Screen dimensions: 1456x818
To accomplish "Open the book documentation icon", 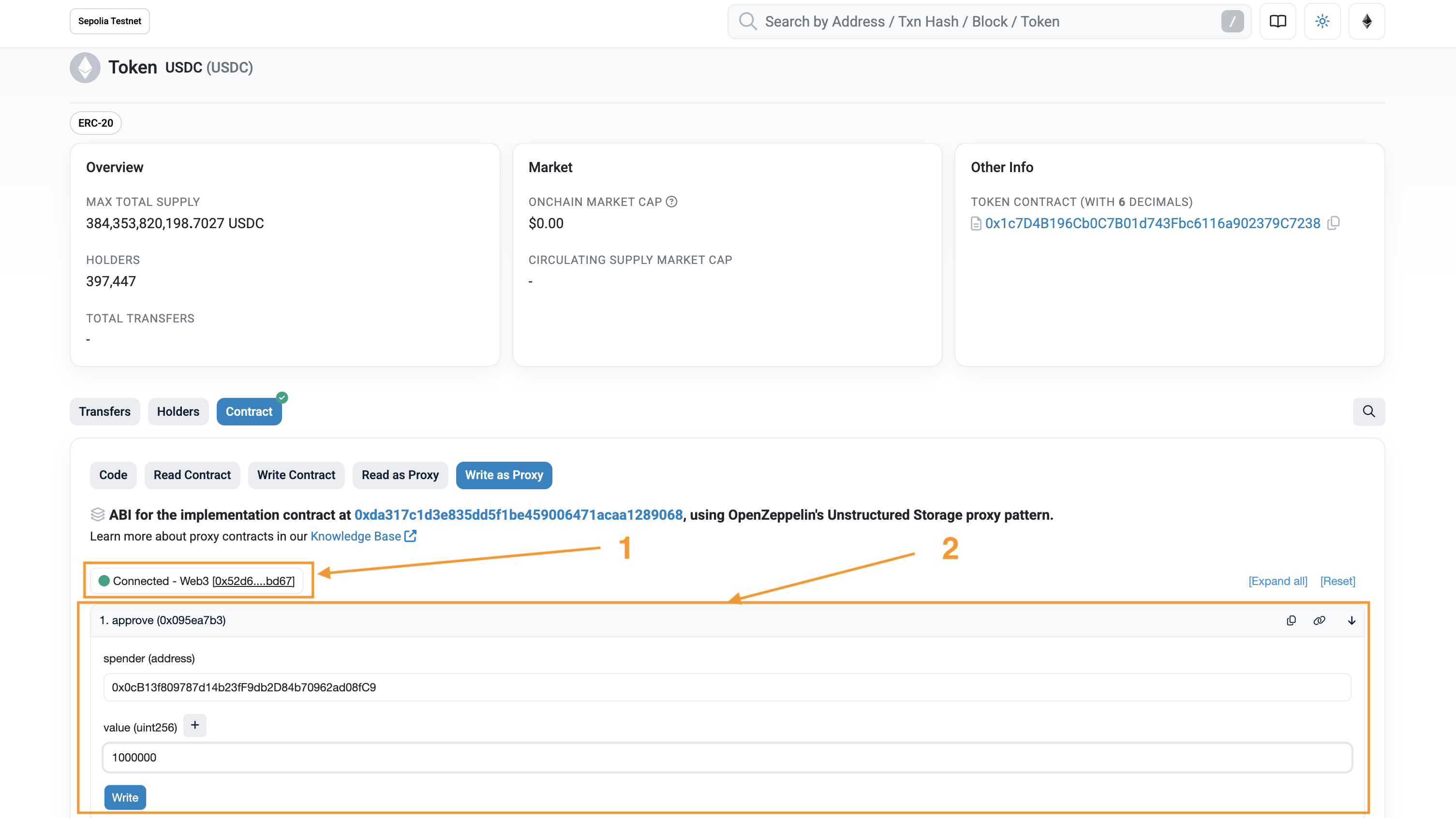I will pyautogui.click(x=1278, y=21).
